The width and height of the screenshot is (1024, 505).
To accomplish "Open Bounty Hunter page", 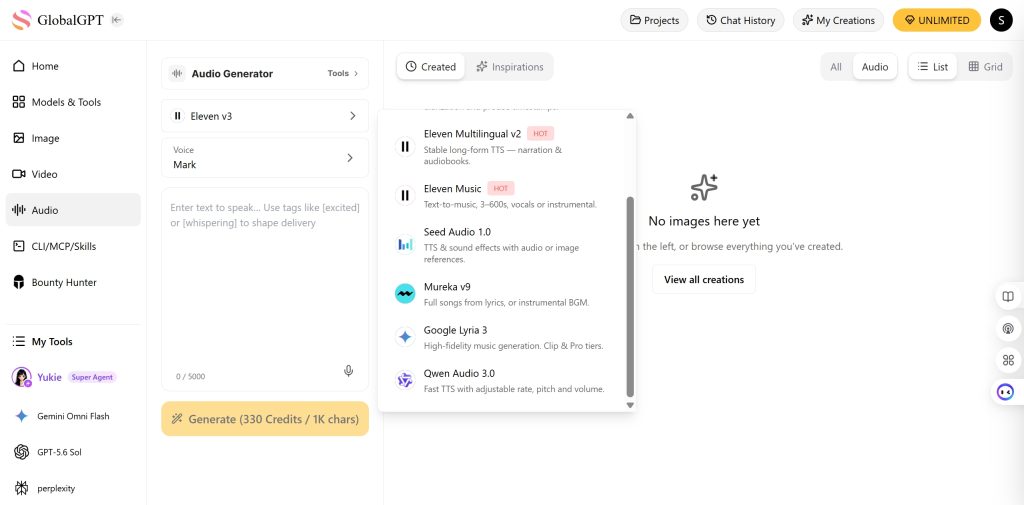I will (73, 282).
